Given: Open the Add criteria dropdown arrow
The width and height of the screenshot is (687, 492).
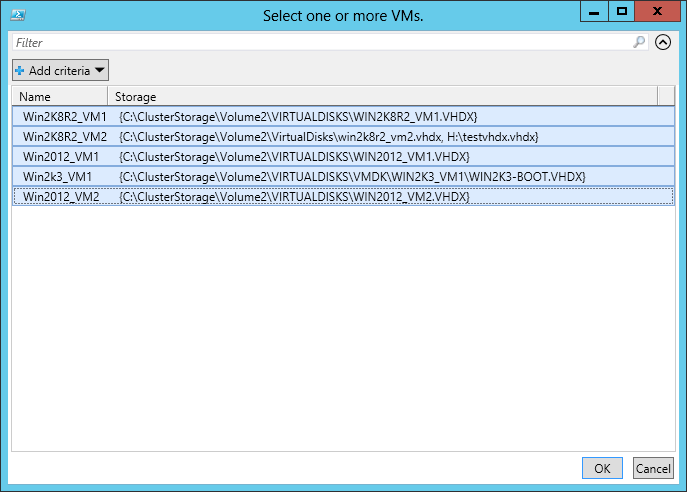Looking at the screenshot, I should click(x=100, y=71).
